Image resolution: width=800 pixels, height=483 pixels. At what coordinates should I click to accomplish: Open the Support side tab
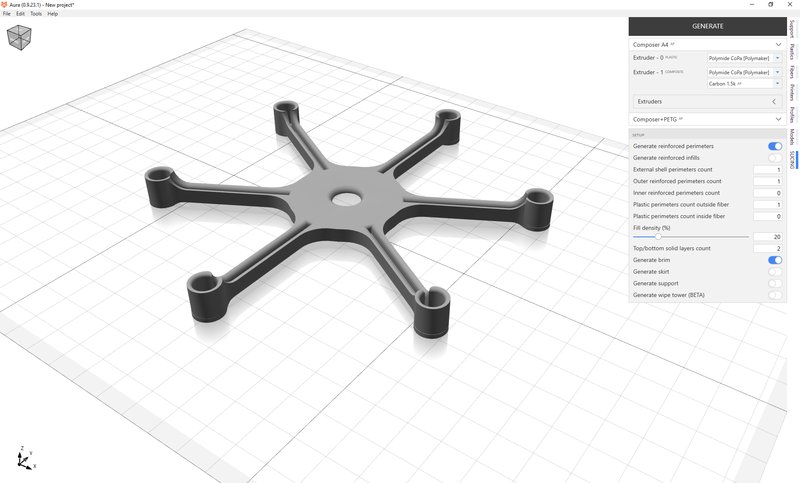point(792,26)
